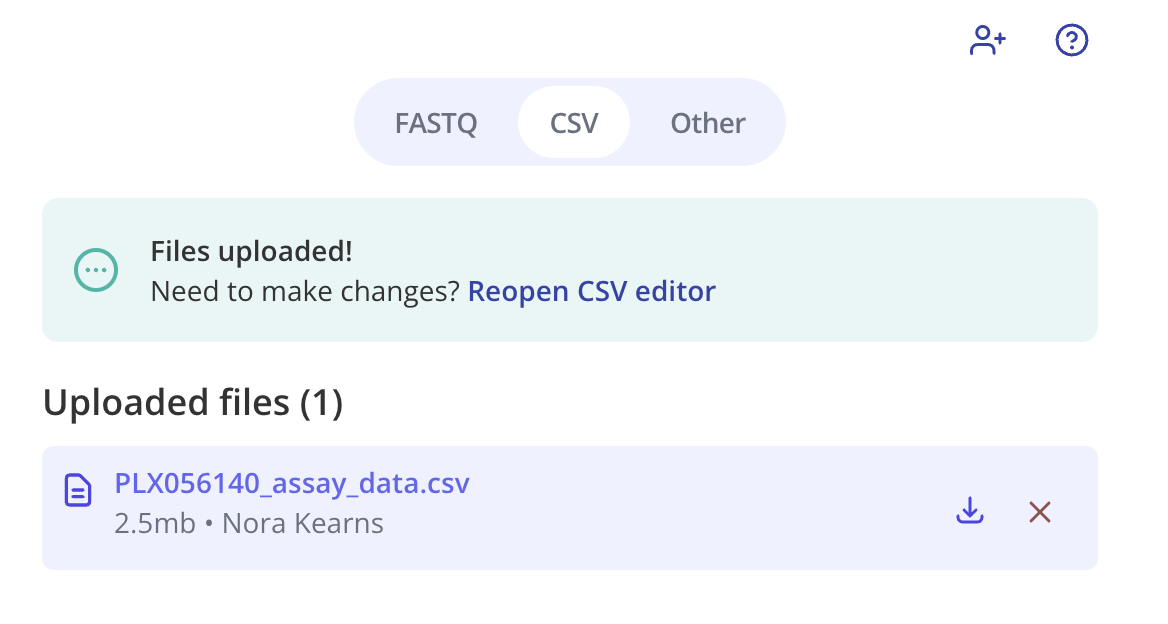Screen dimensions: 1168x624
Task: Remove the uploaded CSV file
Action: 1040,512
